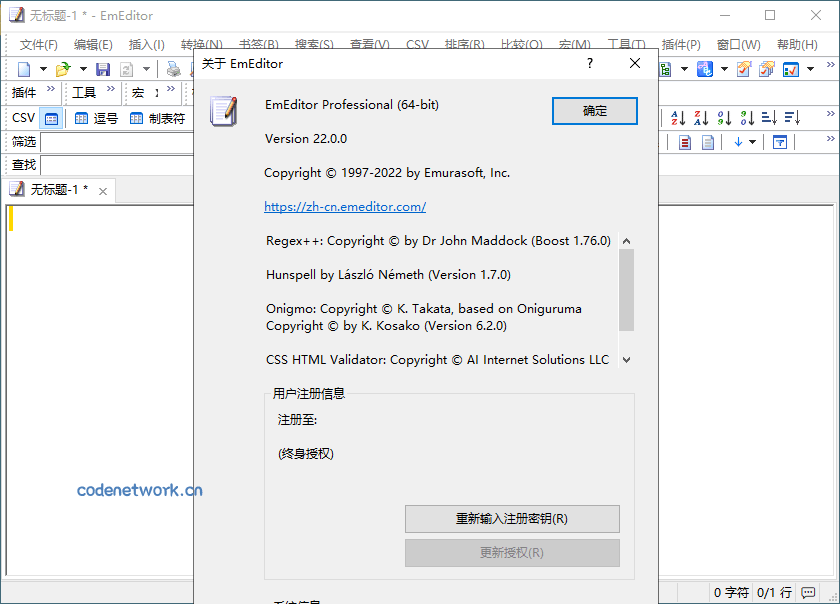The image size is (840, 604).
Task: Click the credits list scrollbar down arrow
Action: click(x=626, y=359)
